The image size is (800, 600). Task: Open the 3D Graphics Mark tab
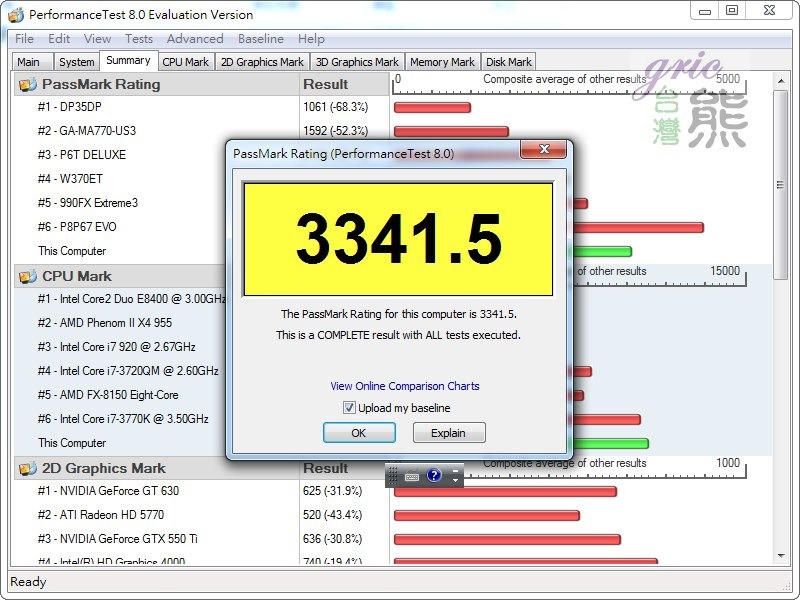point(357,62)
